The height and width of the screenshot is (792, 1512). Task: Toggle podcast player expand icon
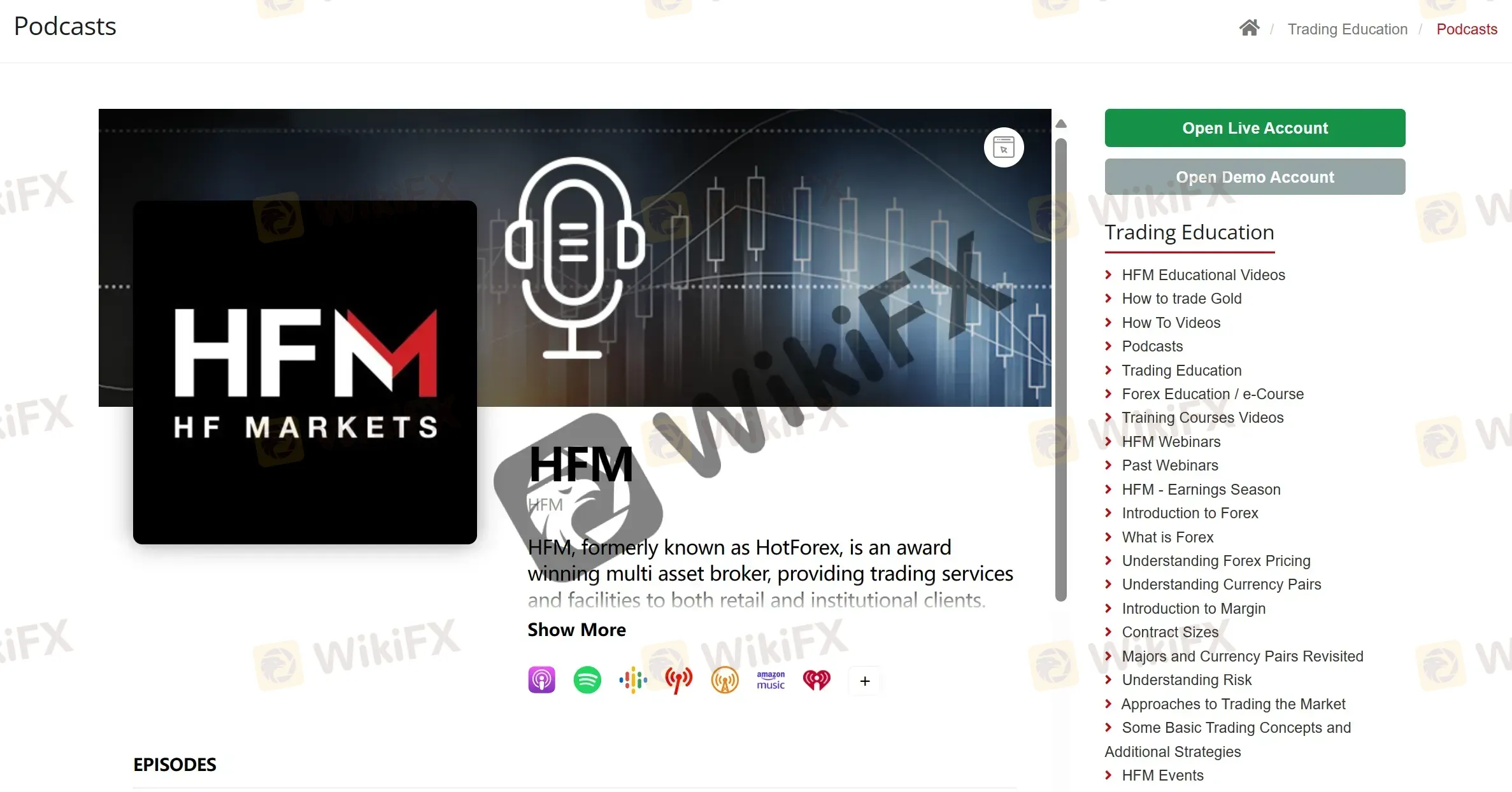coord(1003,146)
